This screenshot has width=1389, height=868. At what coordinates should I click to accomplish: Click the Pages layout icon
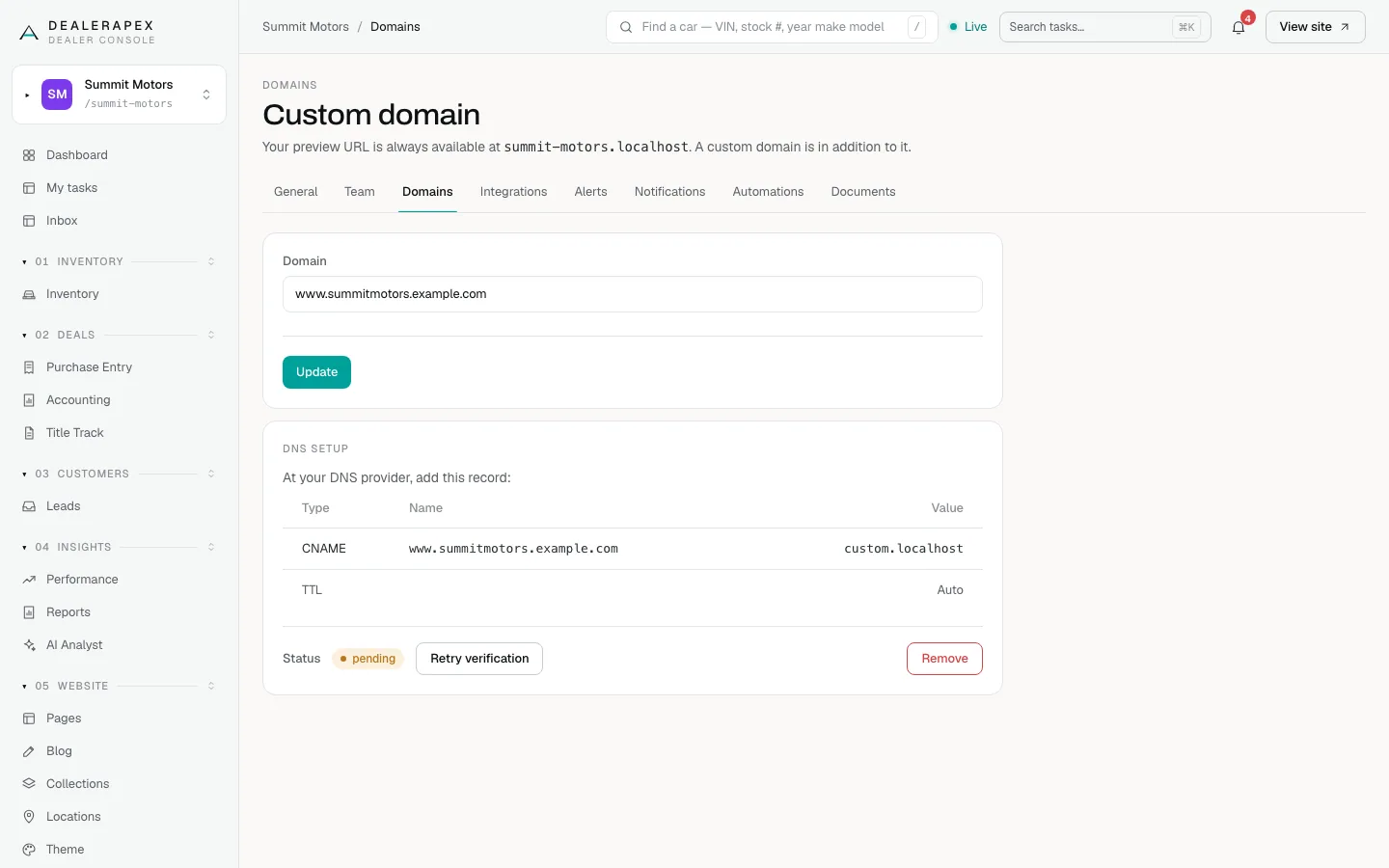tap(29, 719)
